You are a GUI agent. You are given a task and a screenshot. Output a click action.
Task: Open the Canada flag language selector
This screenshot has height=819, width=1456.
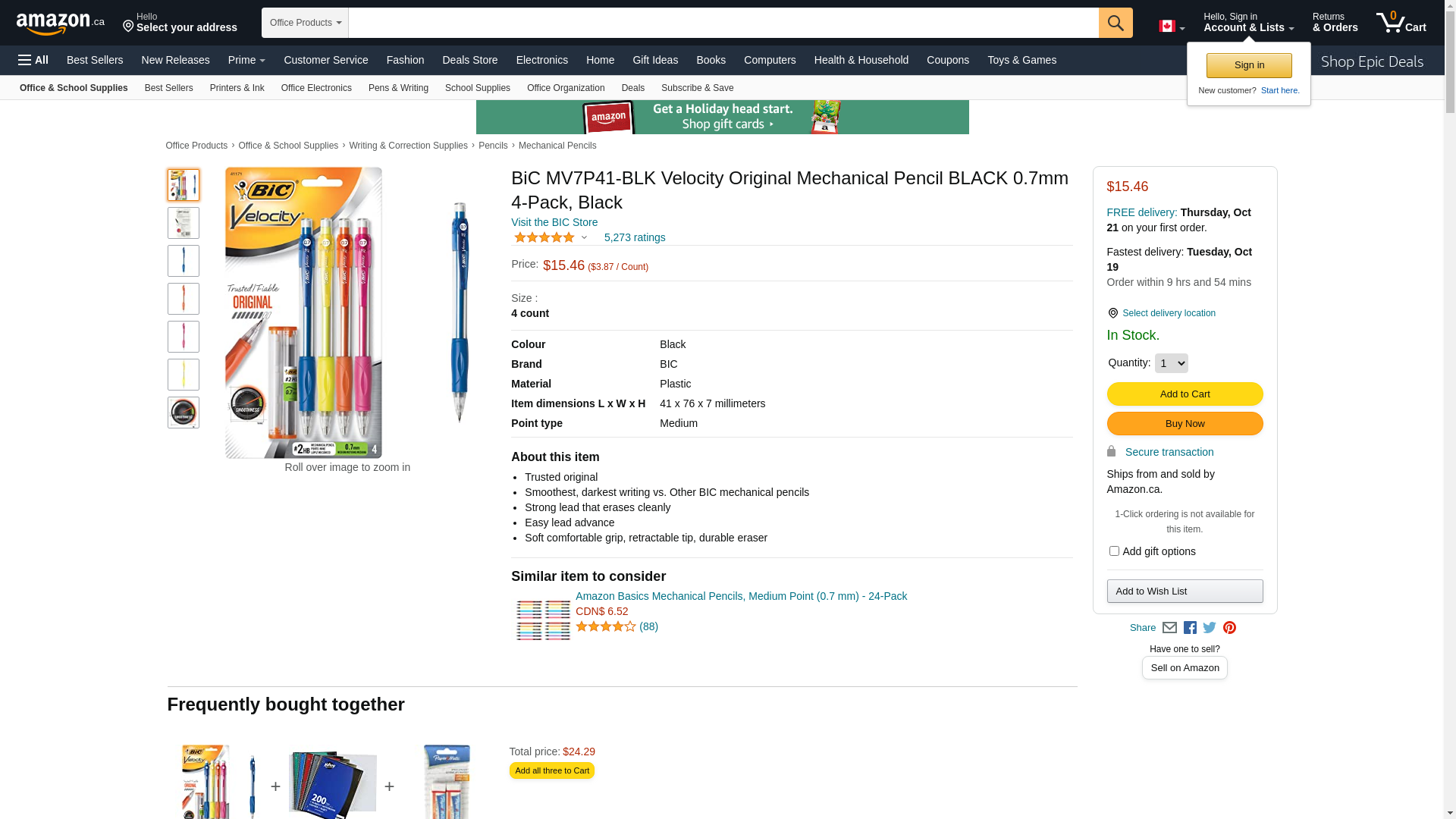pos(1172,27)
